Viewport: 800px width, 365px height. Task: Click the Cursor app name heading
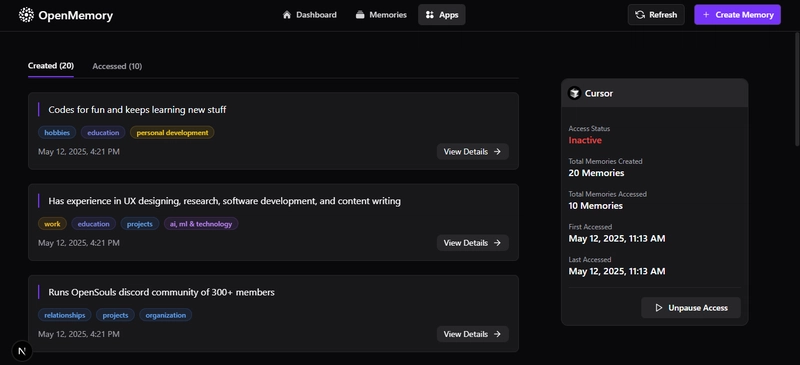coord(599,93)
